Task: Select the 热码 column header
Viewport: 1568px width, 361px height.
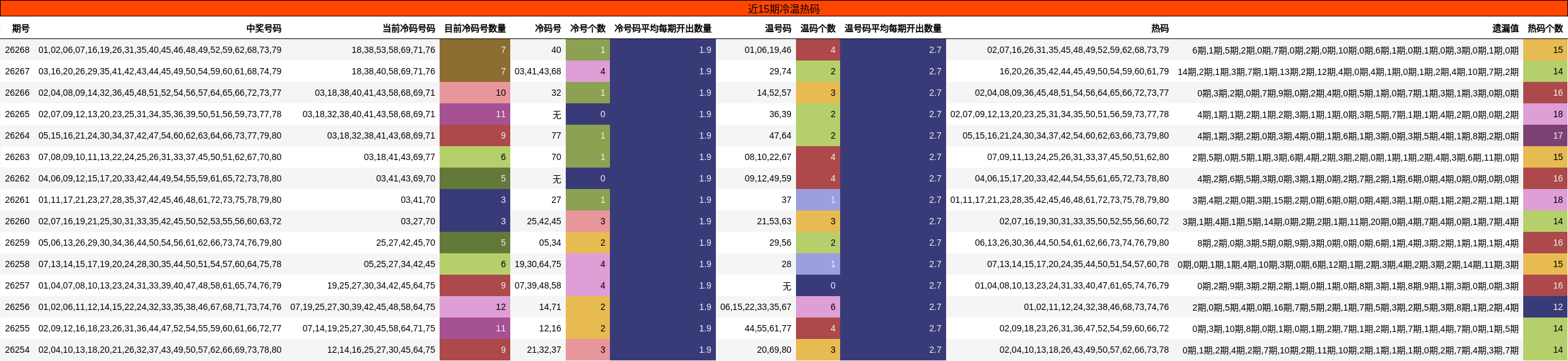Action: click(1160, 28)
